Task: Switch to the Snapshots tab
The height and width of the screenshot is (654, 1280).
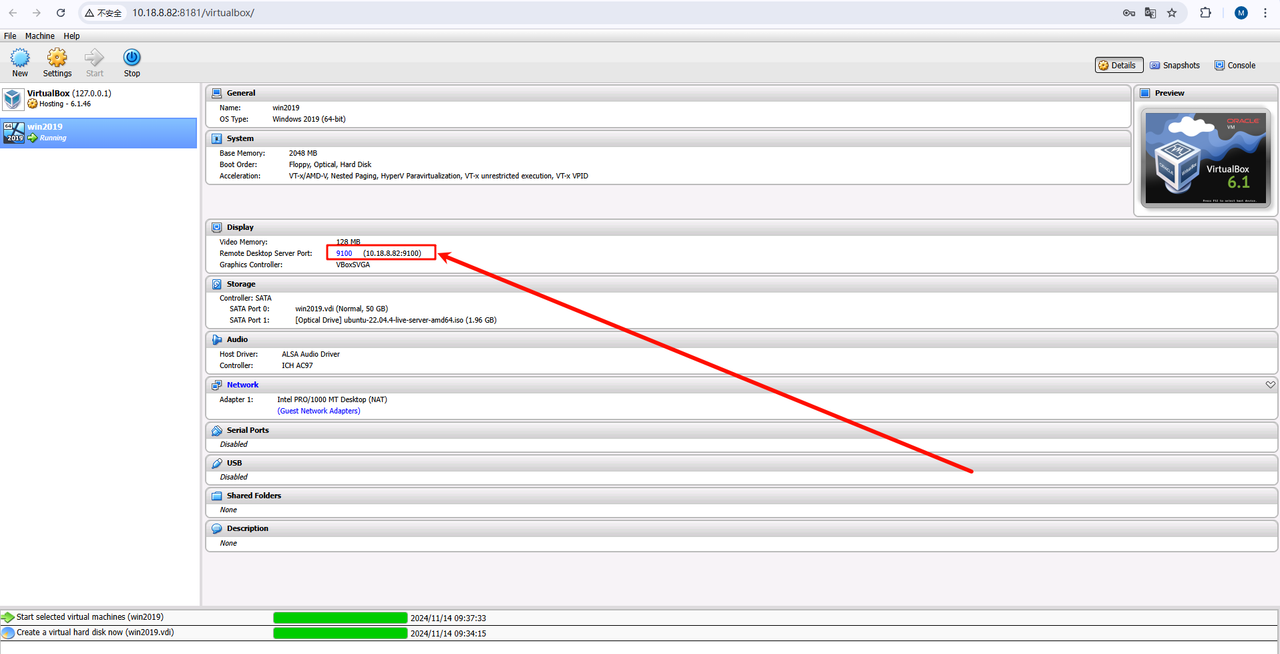Action: [1175, 65]
